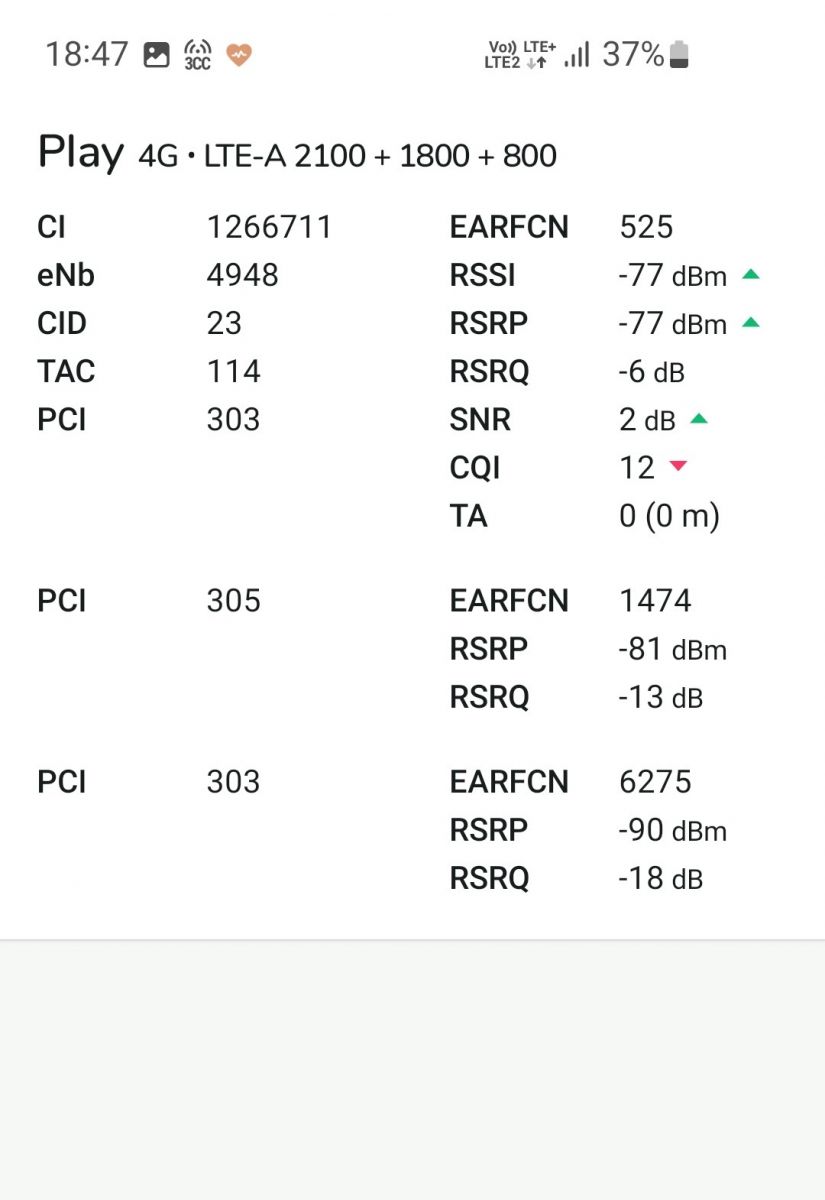This screenshot has width=825, height=1200.
Task: Tap the CI value 1266711
Action: [x=269, y=227]
